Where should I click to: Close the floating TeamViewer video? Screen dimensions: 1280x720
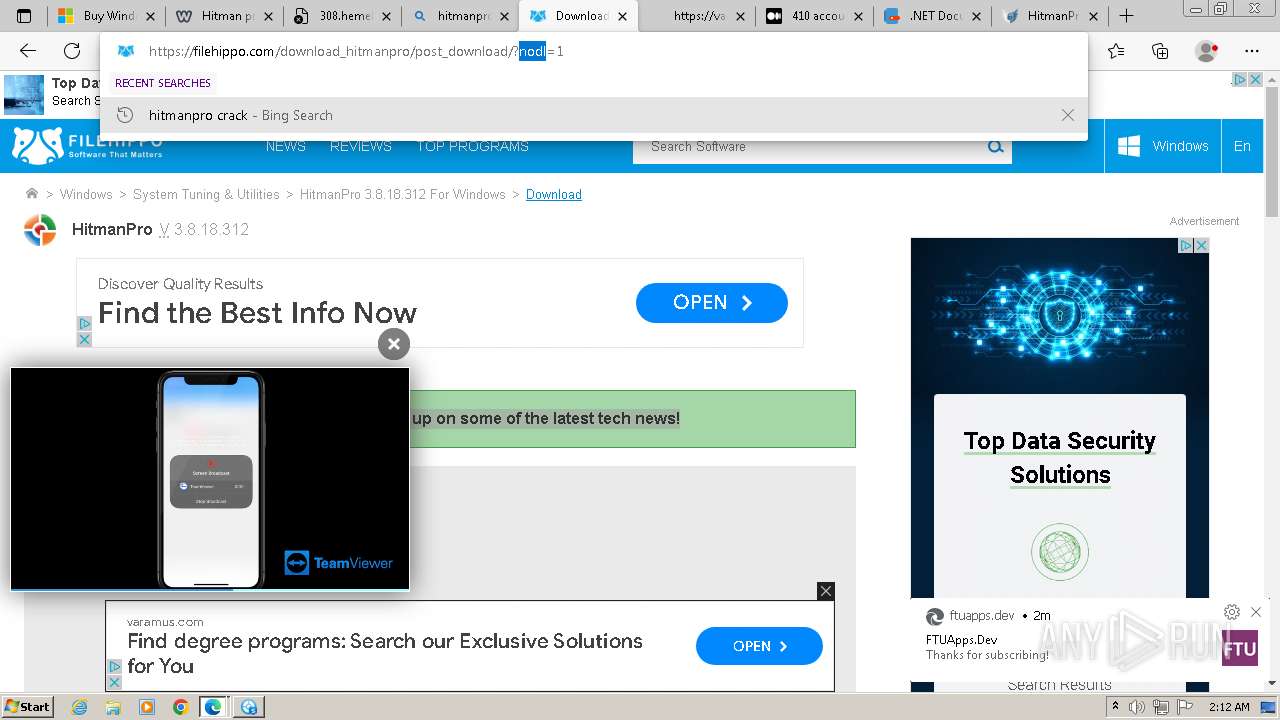tap(394, 344)
